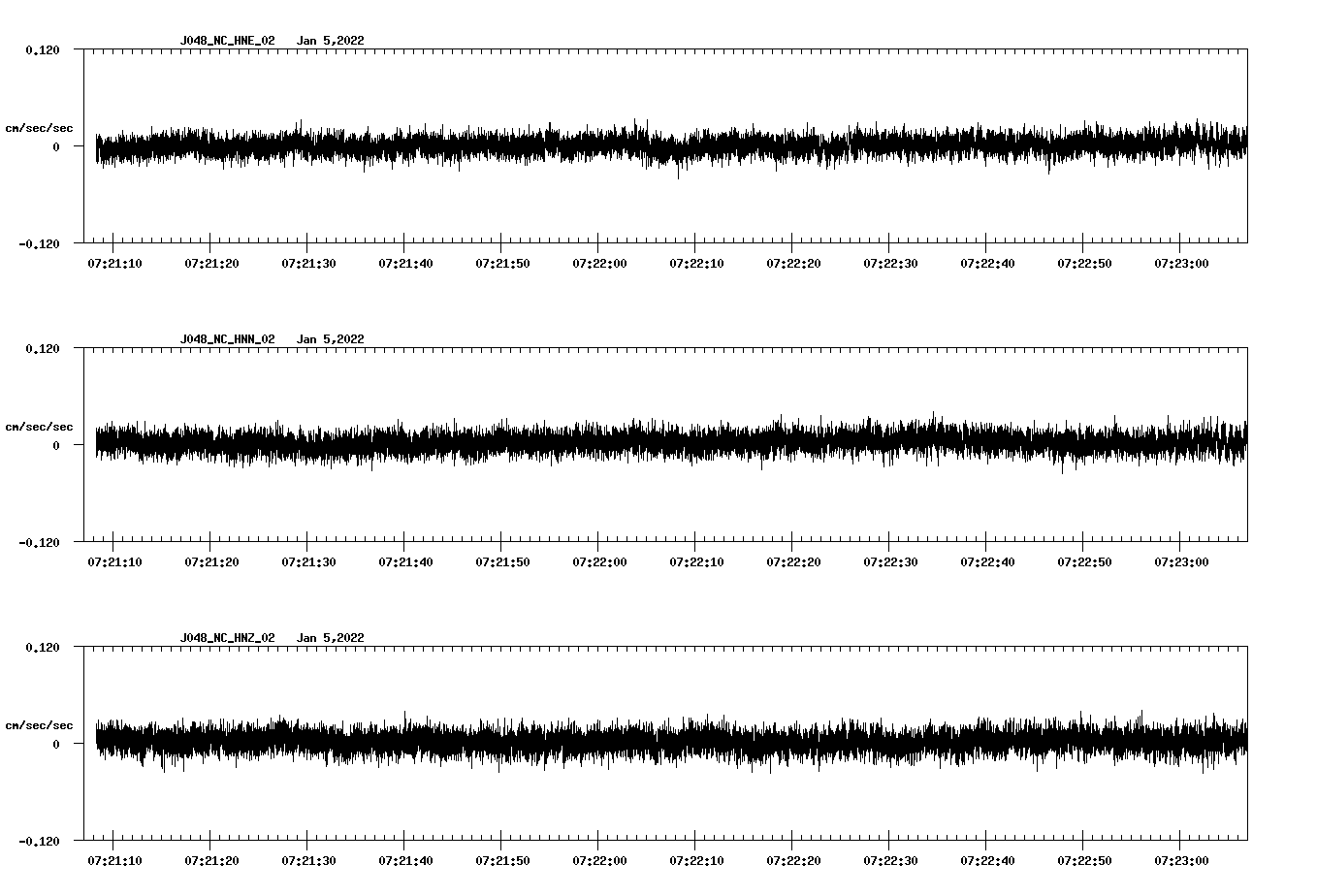Screen dimensions: 1317x896
Task: Click the 07:21:20 time label on HNZ plot
Action: coord(211,860)
